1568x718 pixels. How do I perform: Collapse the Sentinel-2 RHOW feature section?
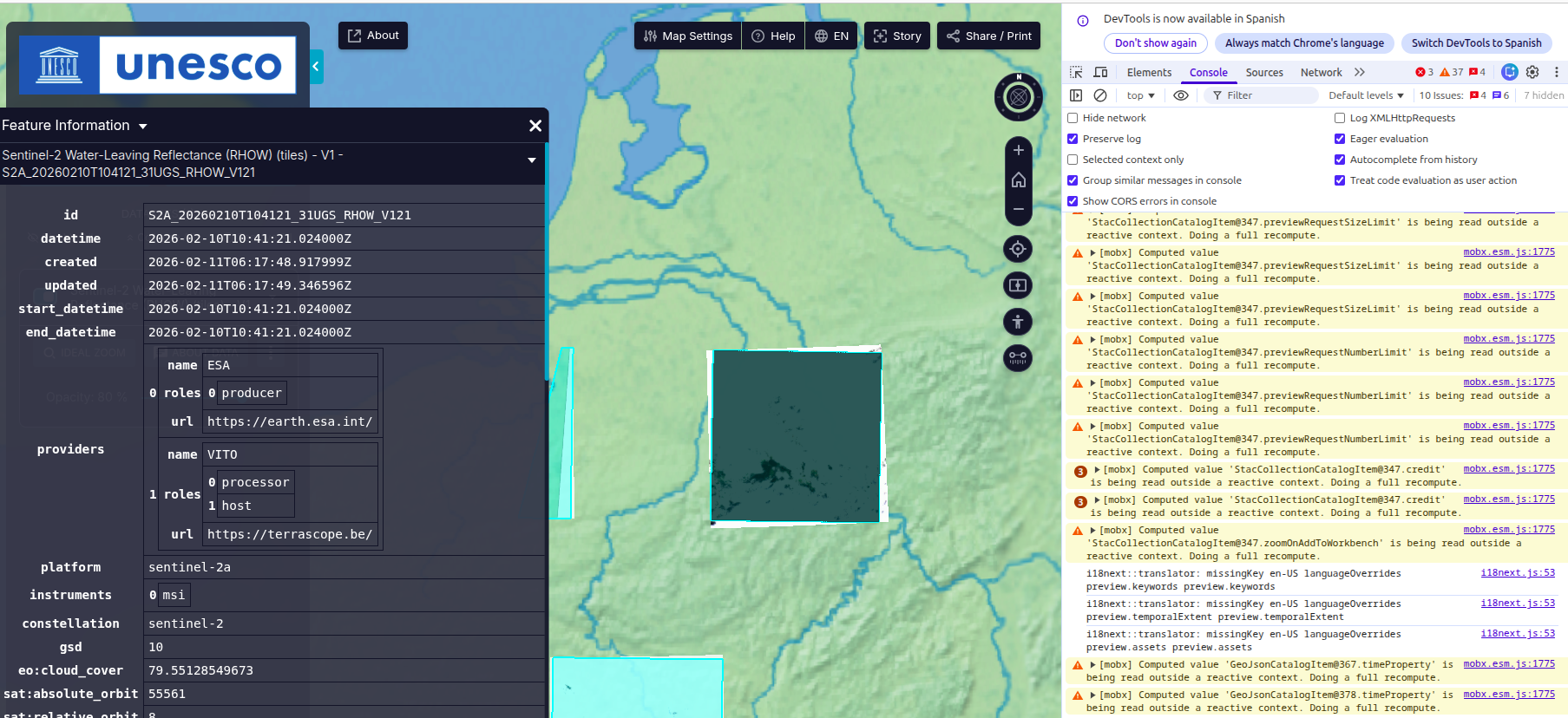click(x=531, y=160)
